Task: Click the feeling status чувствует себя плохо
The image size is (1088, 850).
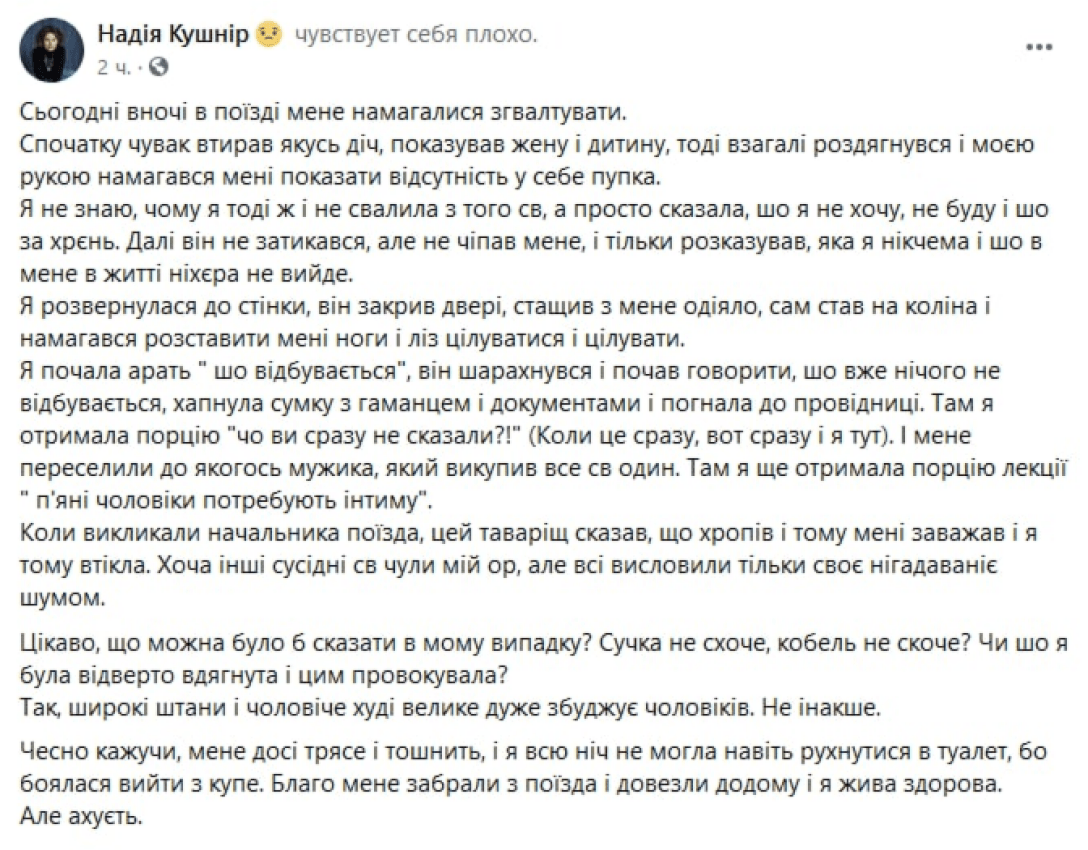Action: pos(414,33)
